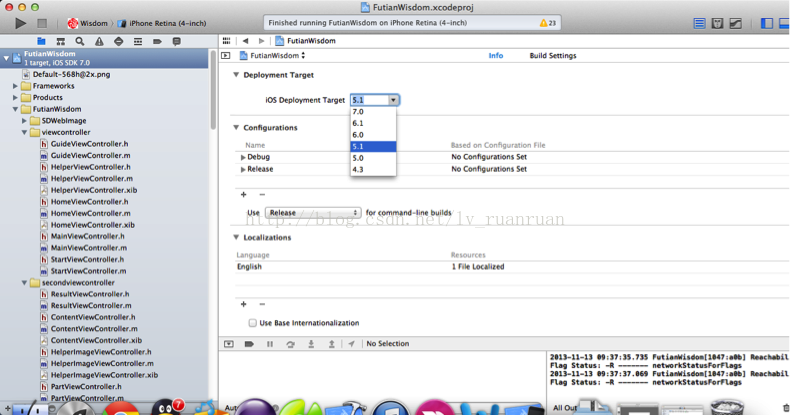790x416 pixels.
Task: Open the FutianWisdom project/target popup
Action: click(x=273, y=55)
